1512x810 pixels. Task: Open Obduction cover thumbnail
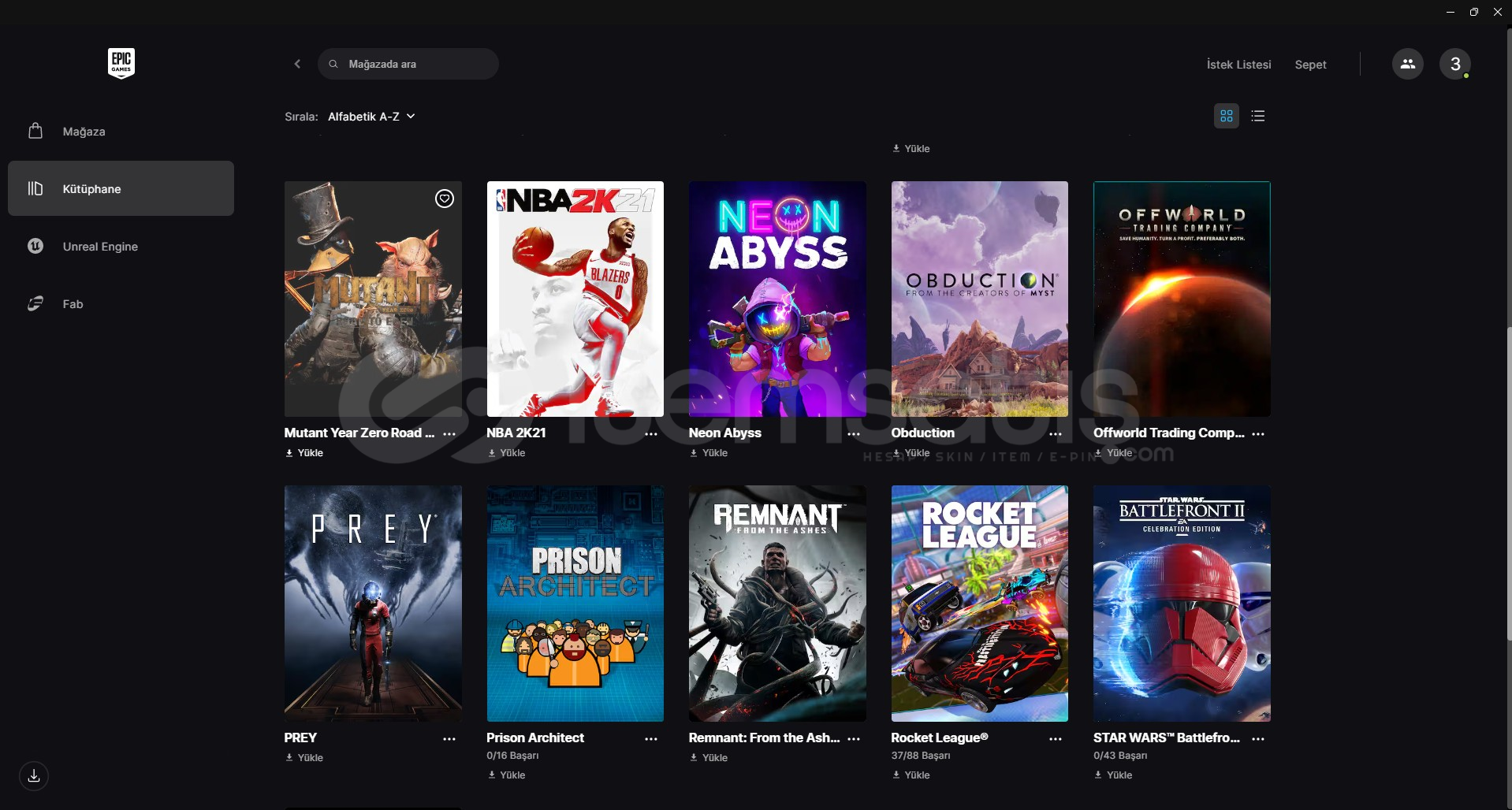(x=980, y=299)
